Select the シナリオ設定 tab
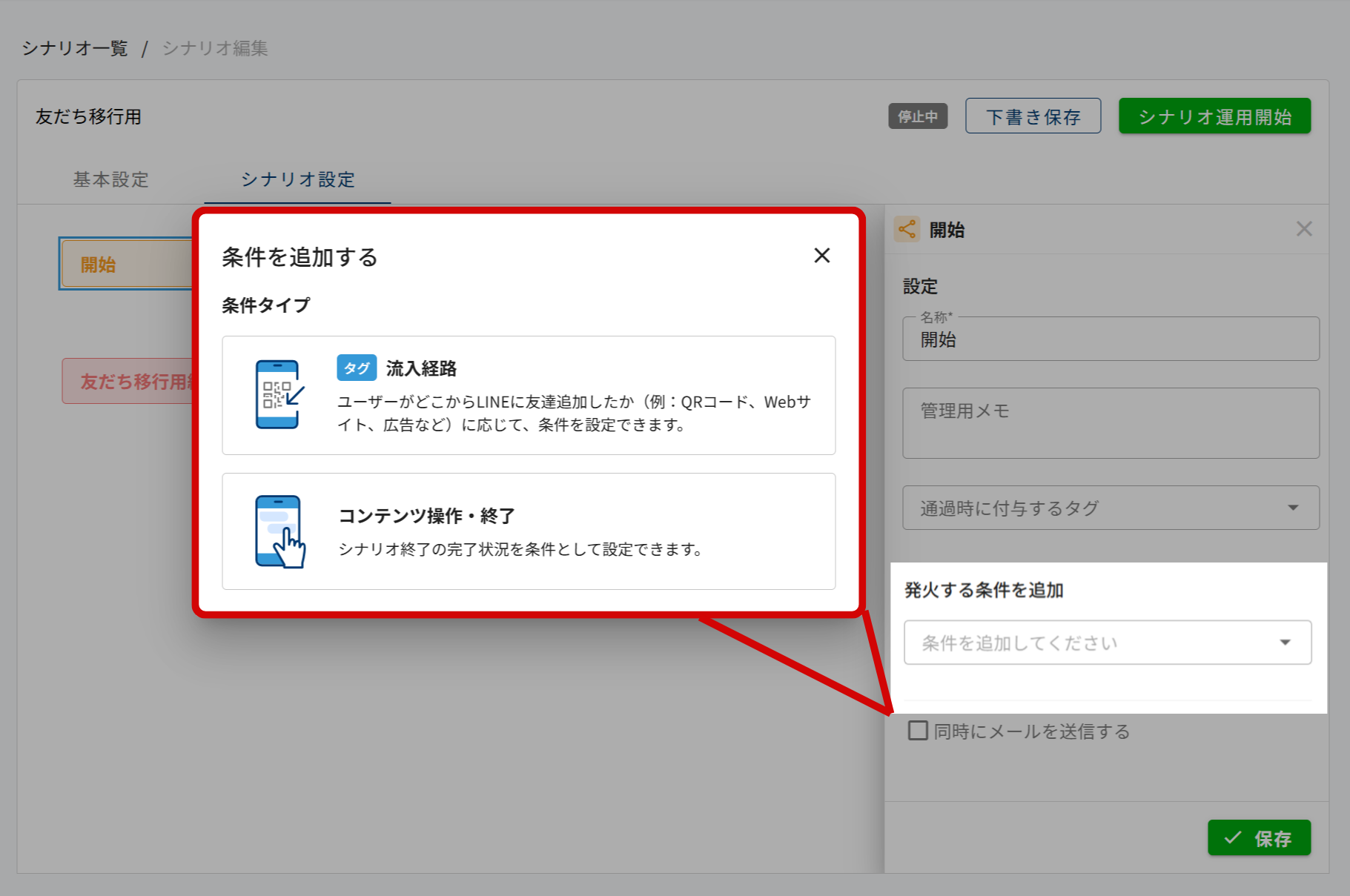 [x=297, y=179]
